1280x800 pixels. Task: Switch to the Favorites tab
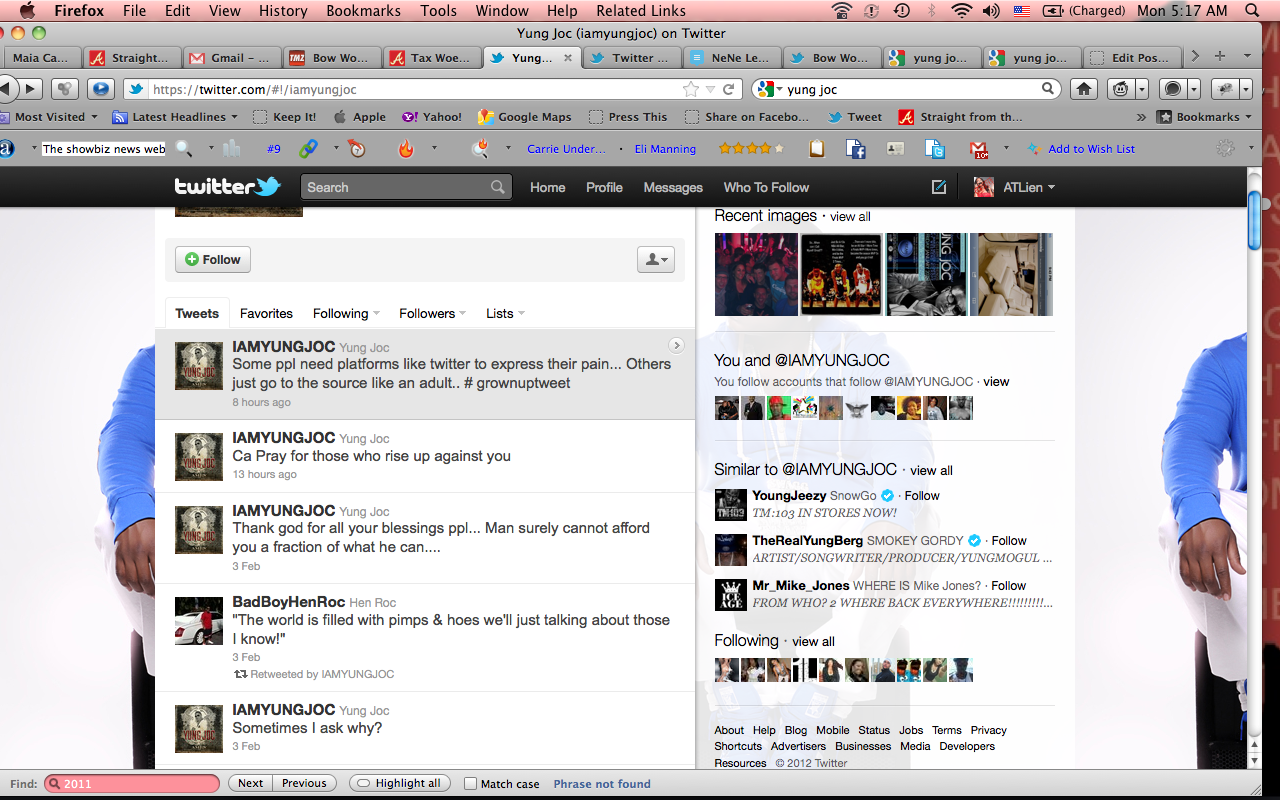(x=266, y=313)
